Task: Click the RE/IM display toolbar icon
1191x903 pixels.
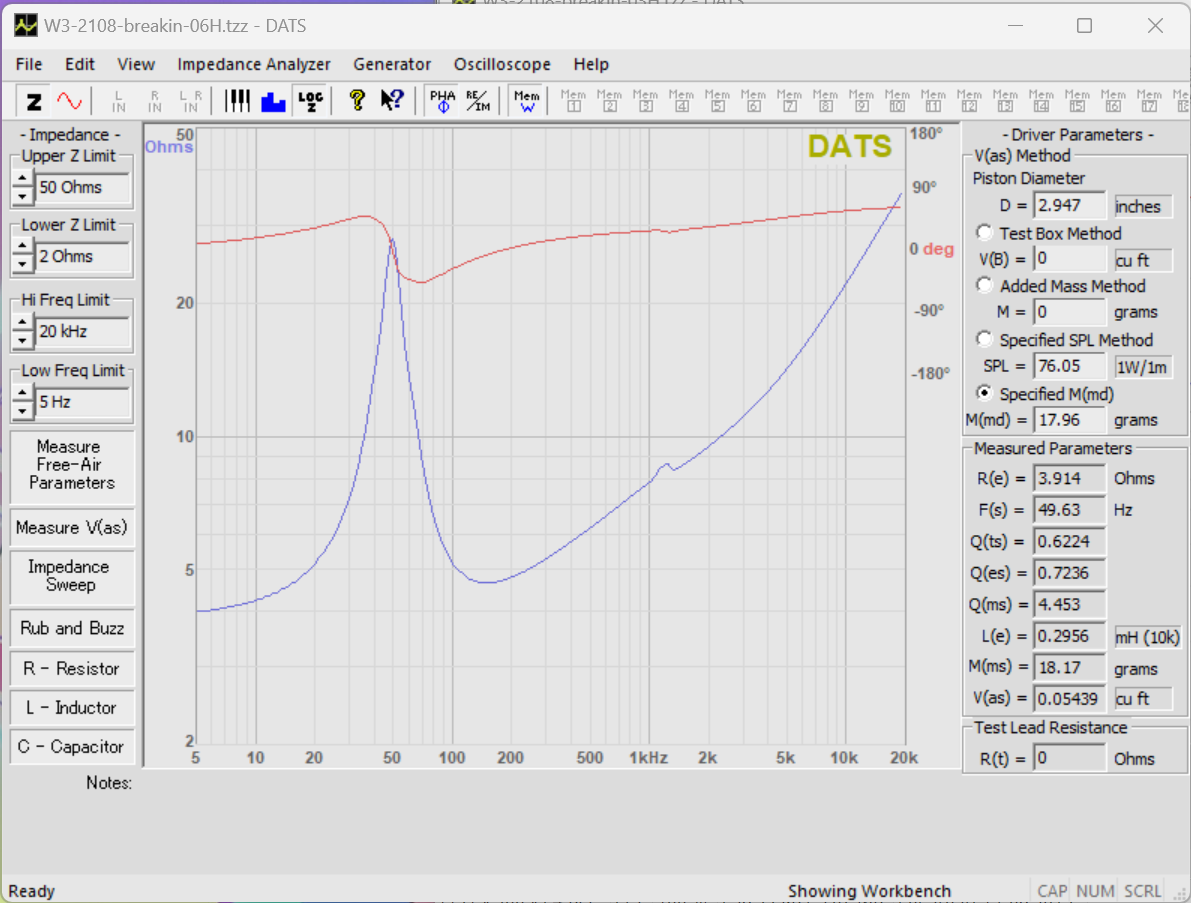Action: [478, 101]
